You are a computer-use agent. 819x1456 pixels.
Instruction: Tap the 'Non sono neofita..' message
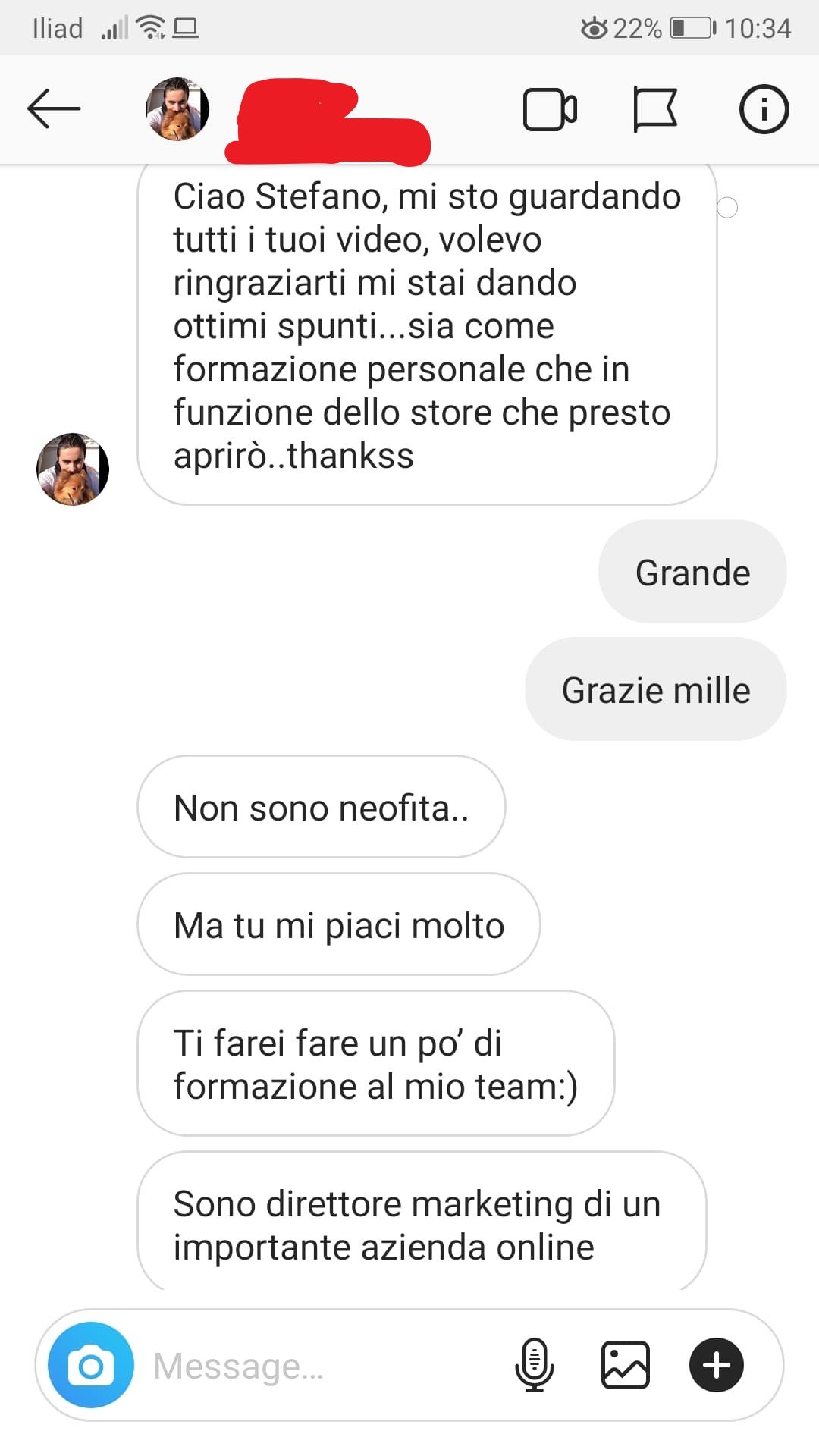click(x=322, y=807)
